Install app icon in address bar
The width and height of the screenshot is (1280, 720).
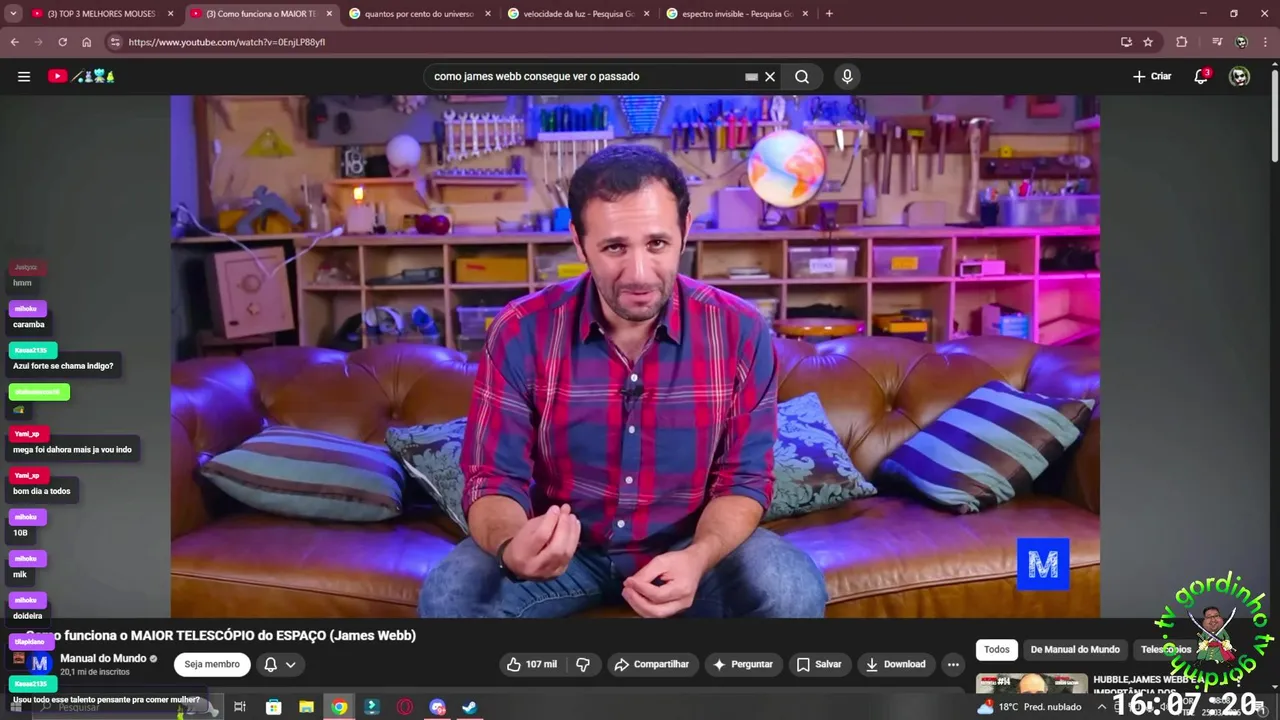click(1126, 42)
